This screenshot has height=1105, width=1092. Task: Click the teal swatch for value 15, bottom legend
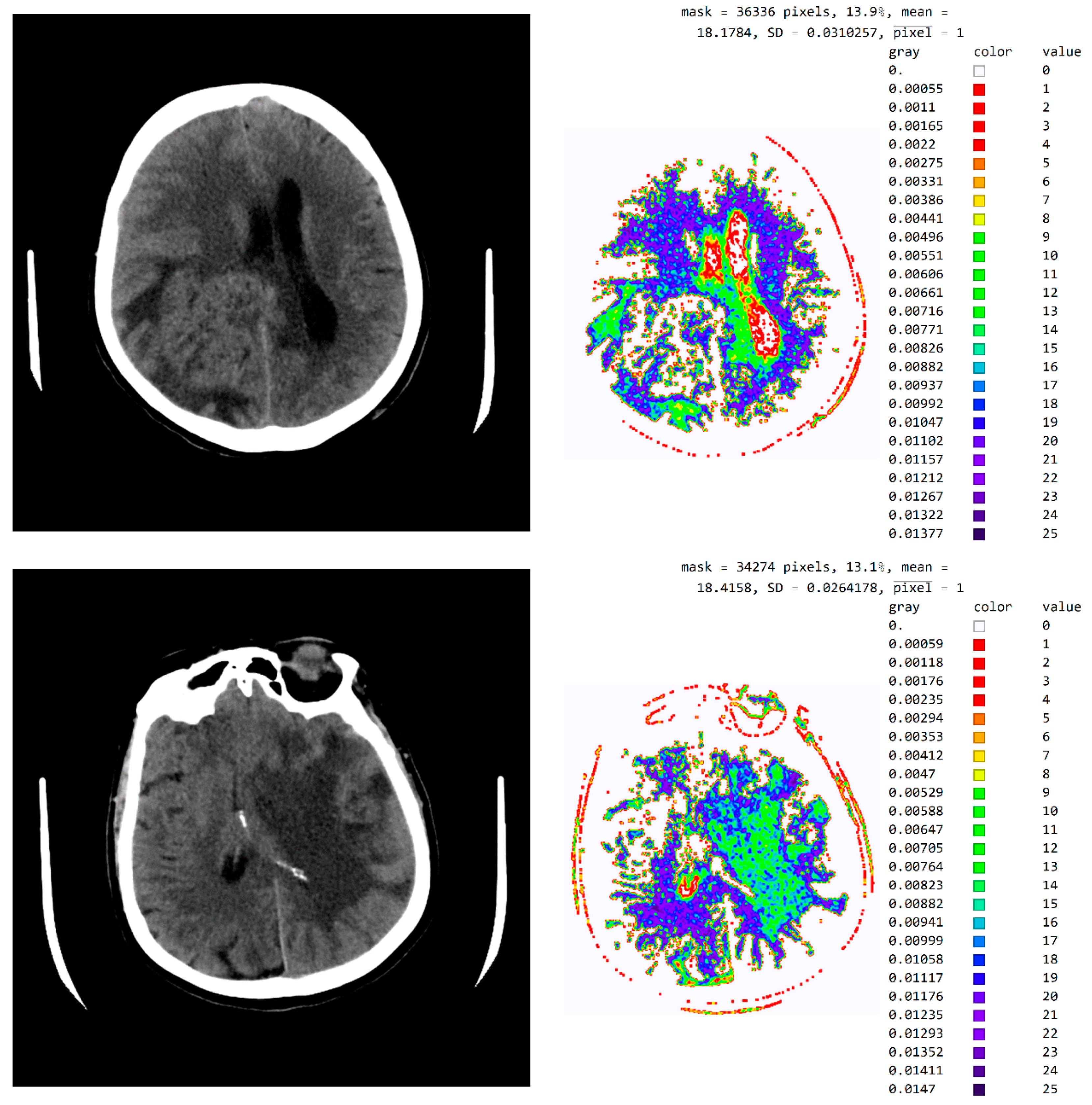click(x=979, y=904)
